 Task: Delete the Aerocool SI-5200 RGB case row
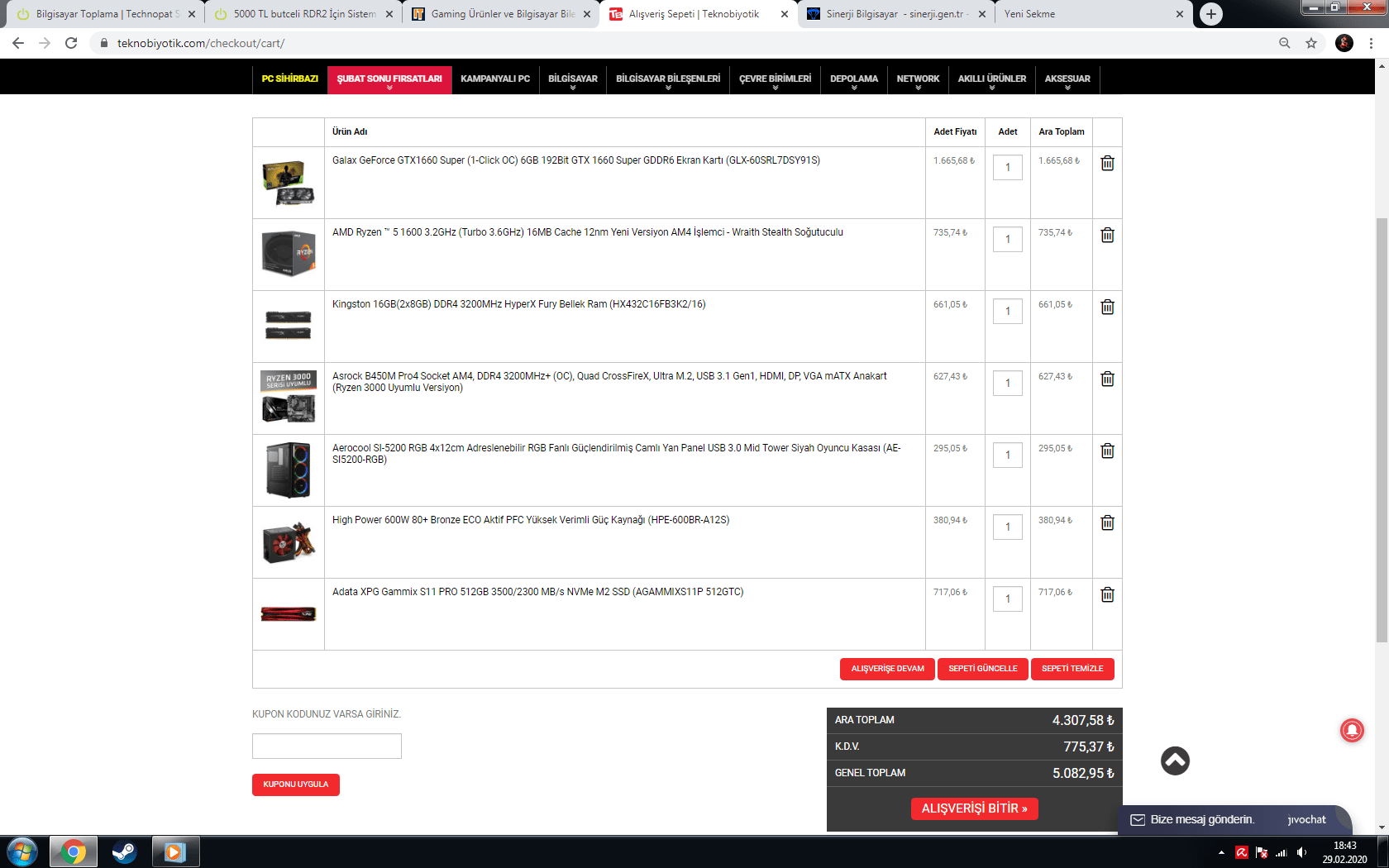tap(1107, 451)
